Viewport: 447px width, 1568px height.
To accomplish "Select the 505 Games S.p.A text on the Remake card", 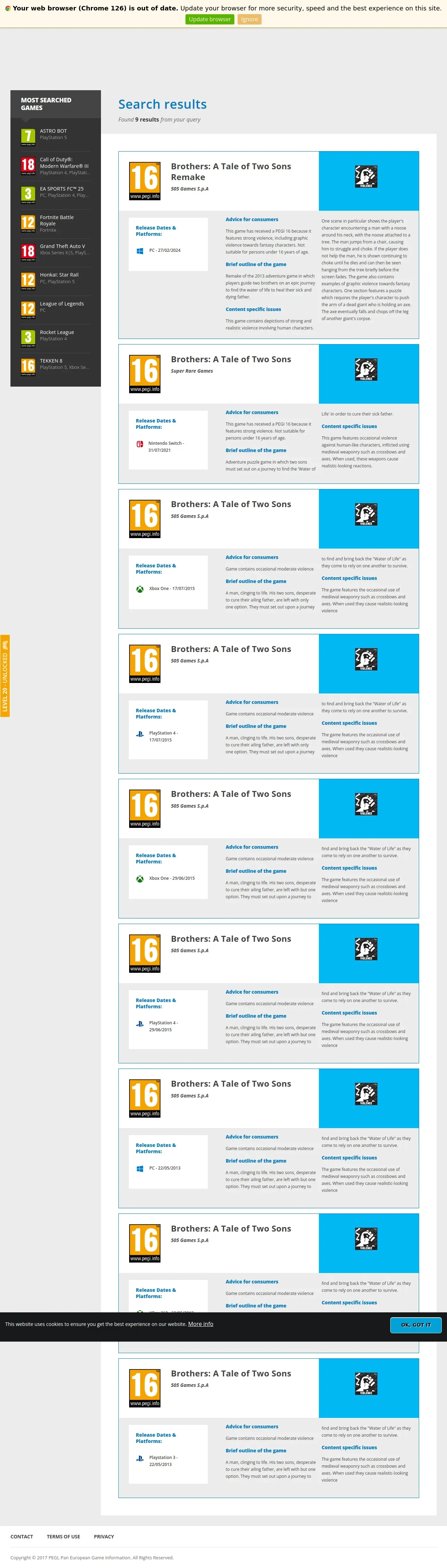I will pyautogui.click(x=190, y=189).
